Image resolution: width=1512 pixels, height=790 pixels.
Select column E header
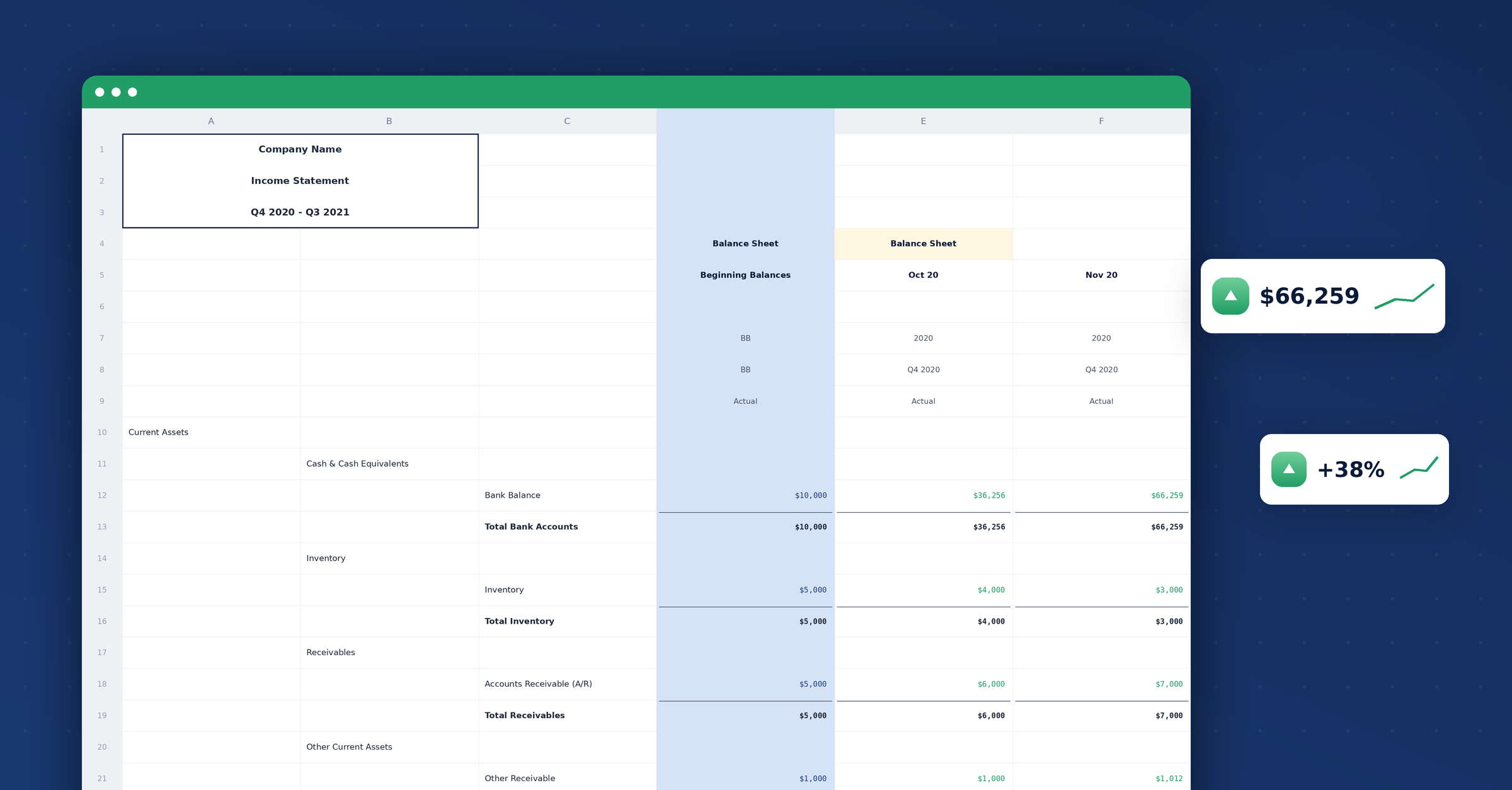[924, 121]
